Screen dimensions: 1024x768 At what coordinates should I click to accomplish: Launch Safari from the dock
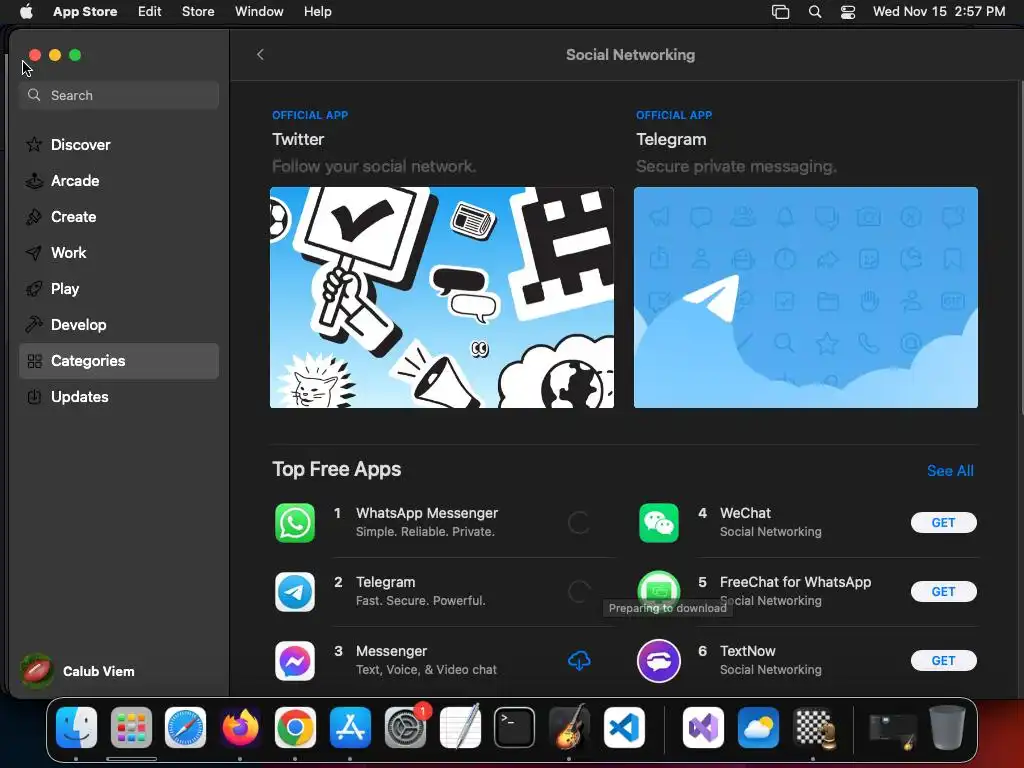[185, 728]
